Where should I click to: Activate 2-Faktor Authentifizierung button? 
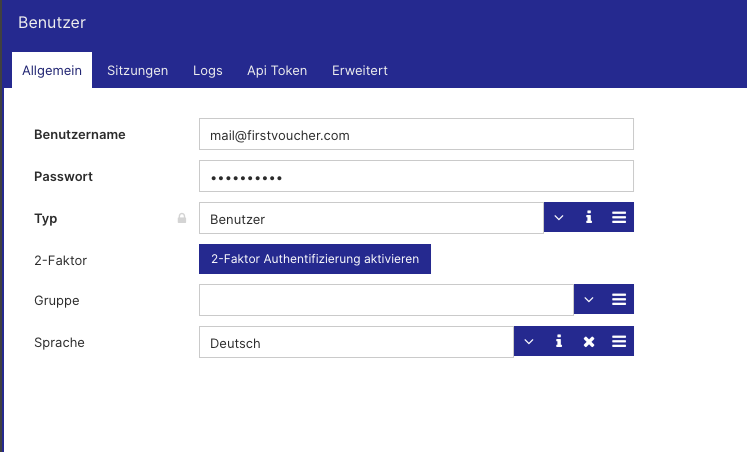click(315, 259)
